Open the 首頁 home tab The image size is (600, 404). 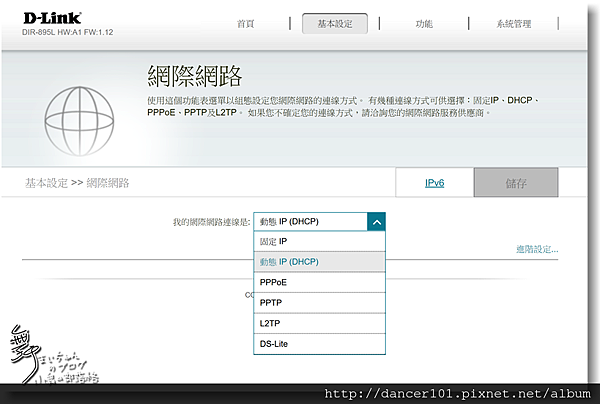tap(246, 24)
